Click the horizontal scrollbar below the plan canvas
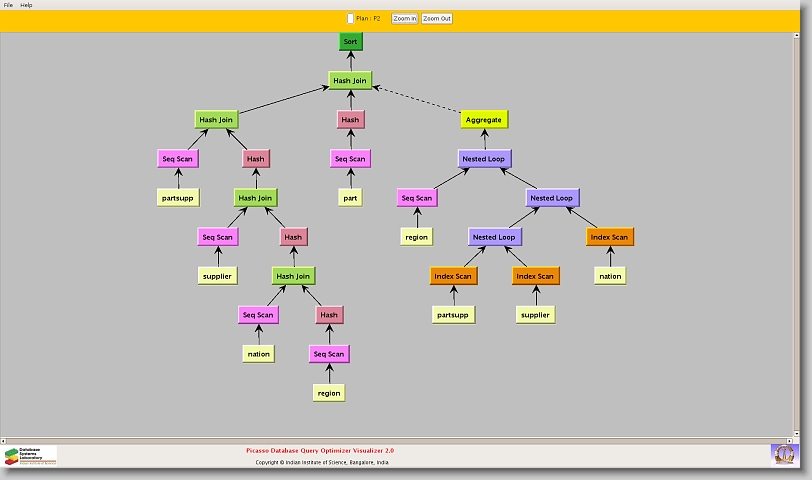 [400, 437]
